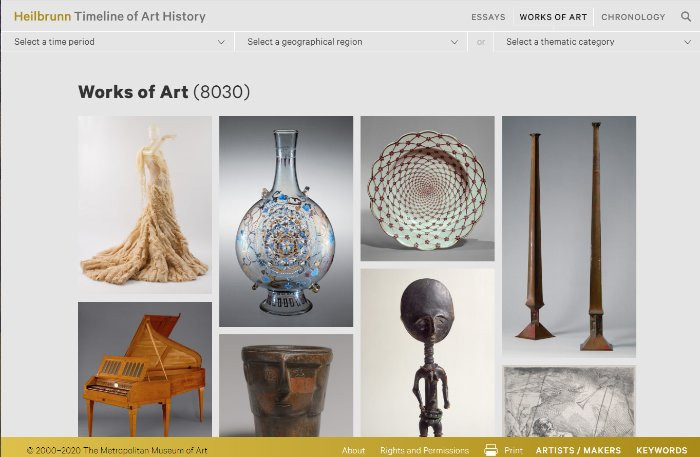
Task: Go to the Essays tab
Action: (488, 17)
